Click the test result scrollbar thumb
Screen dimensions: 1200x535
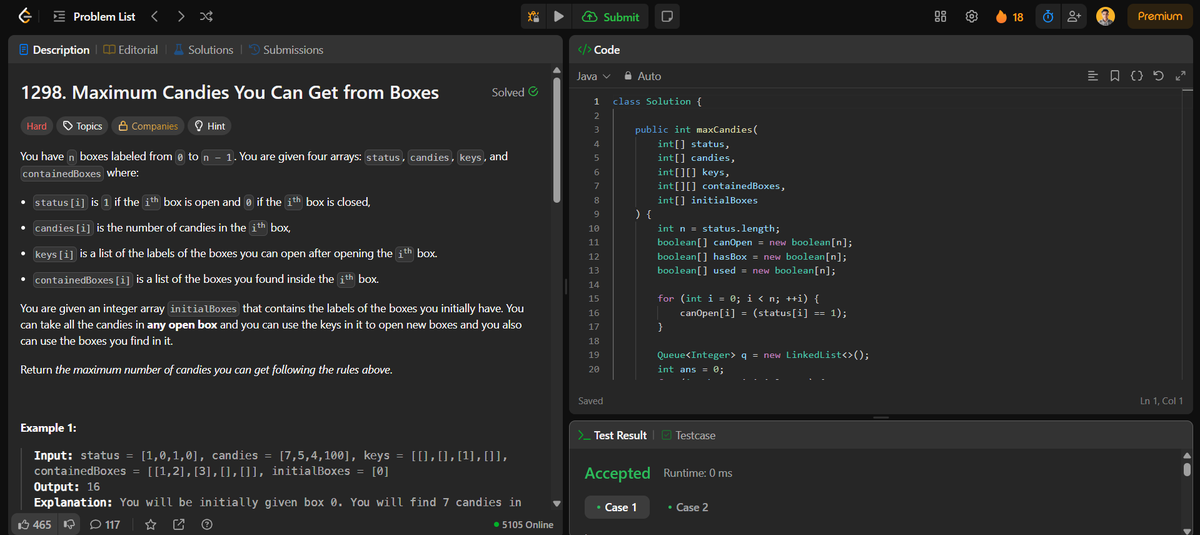[1187, 469]
